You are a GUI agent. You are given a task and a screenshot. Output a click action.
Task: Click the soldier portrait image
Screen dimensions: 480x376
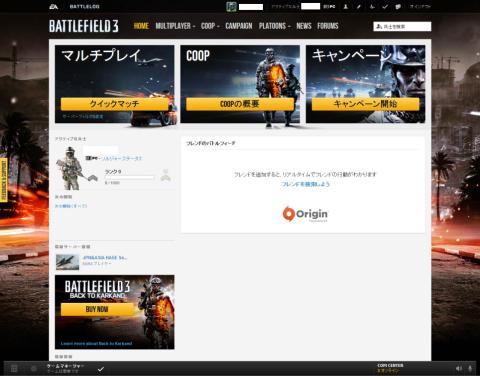[x=71, y=168]
